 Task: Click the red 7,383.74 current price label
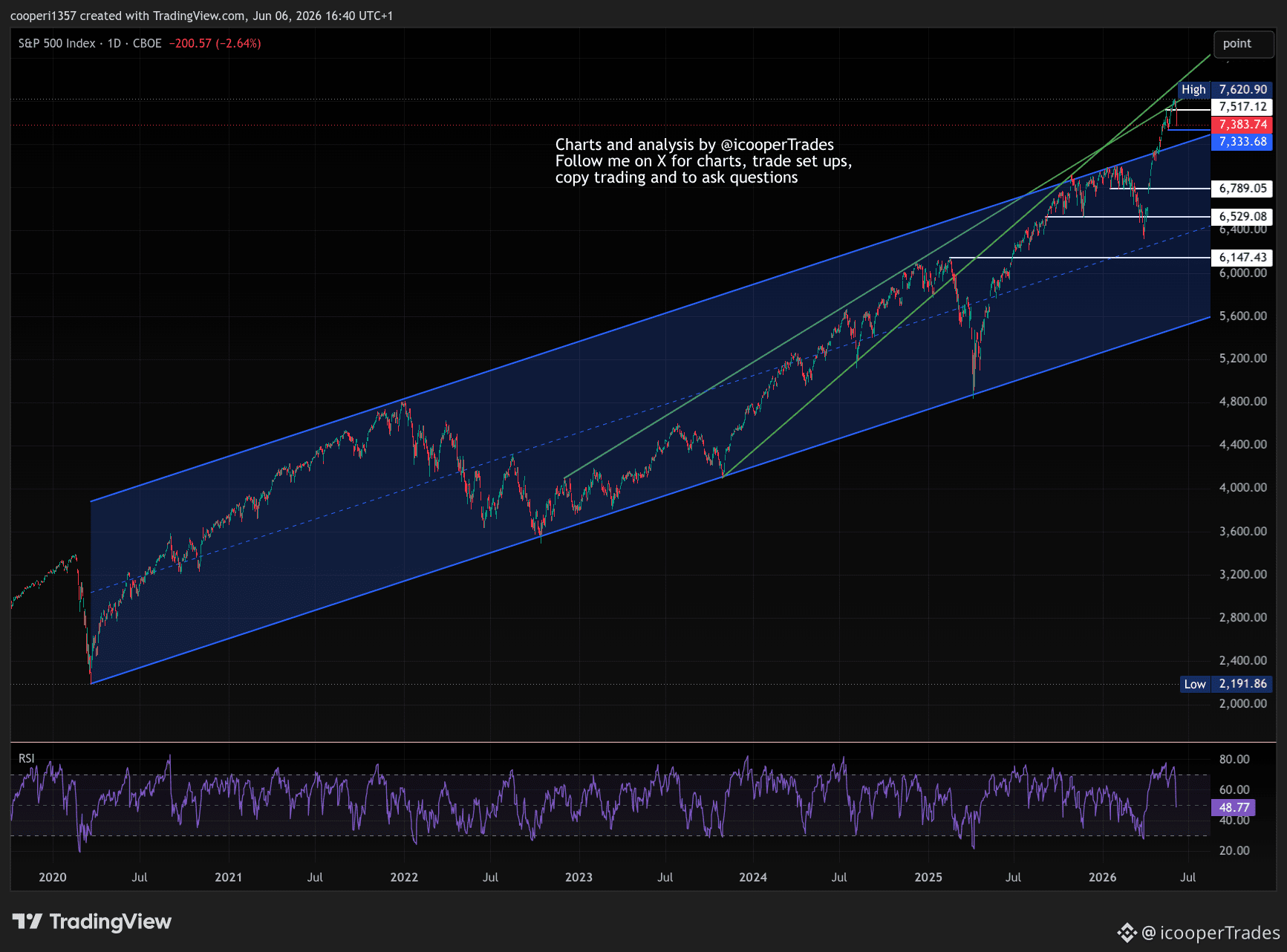1242,125
